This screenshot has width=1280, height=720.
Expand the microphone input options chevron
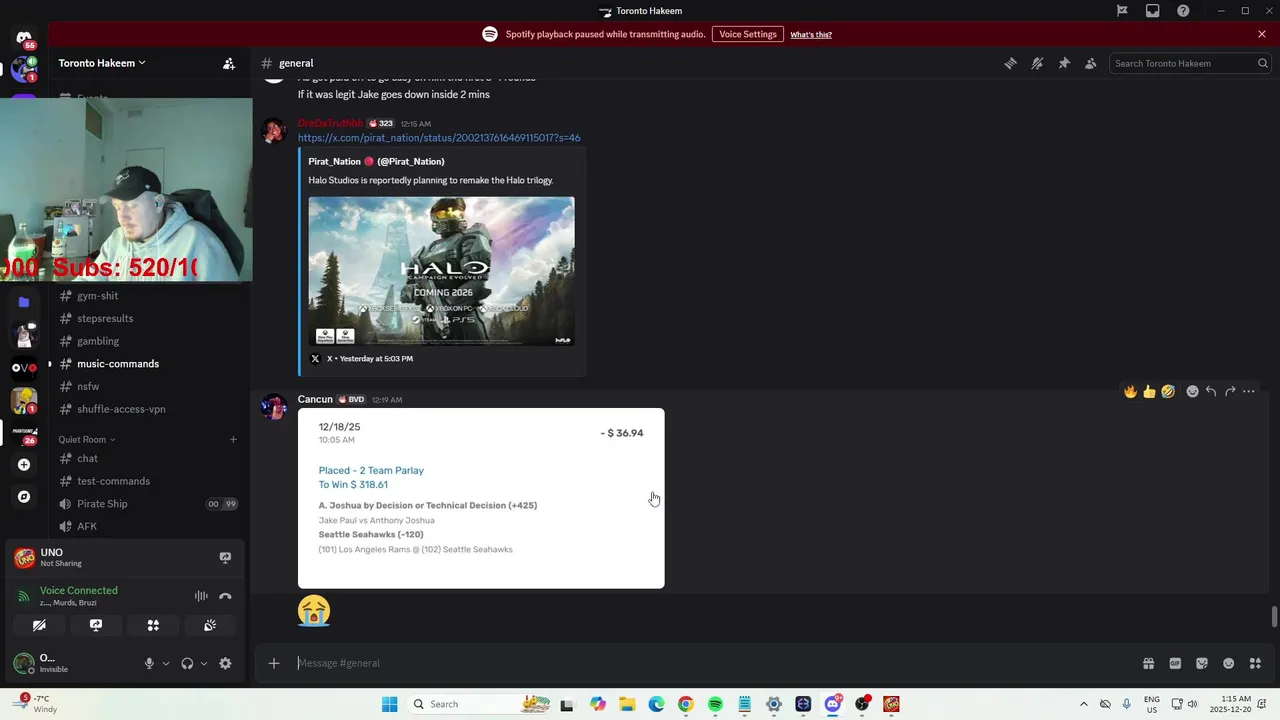click(x=166, y=663)
